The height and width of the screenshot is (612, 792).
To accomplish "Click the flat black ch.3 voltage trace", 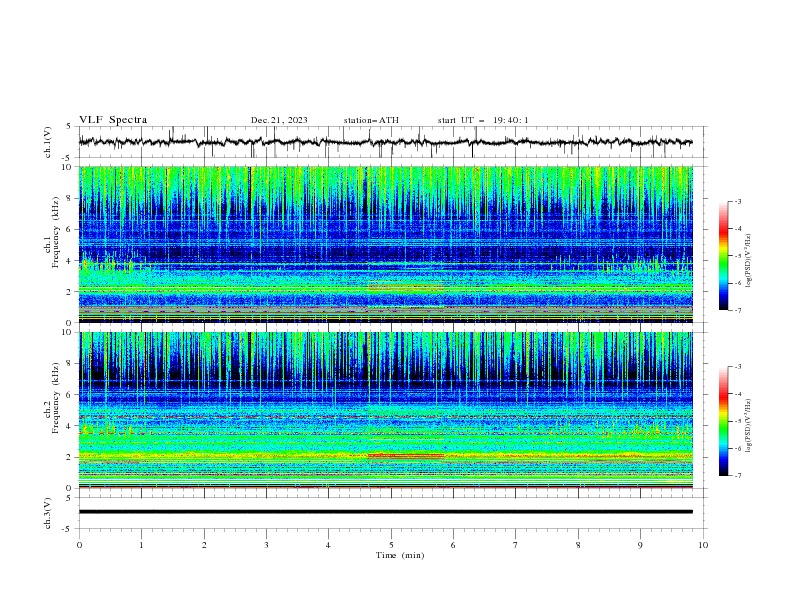I will pyautogui.click(x=385, y=512).
